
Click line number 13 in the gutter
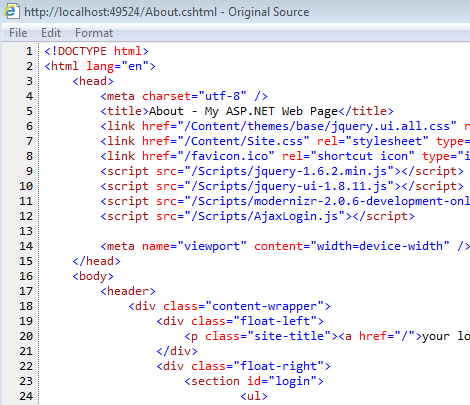pyautogui.click(x=26, y=231)
